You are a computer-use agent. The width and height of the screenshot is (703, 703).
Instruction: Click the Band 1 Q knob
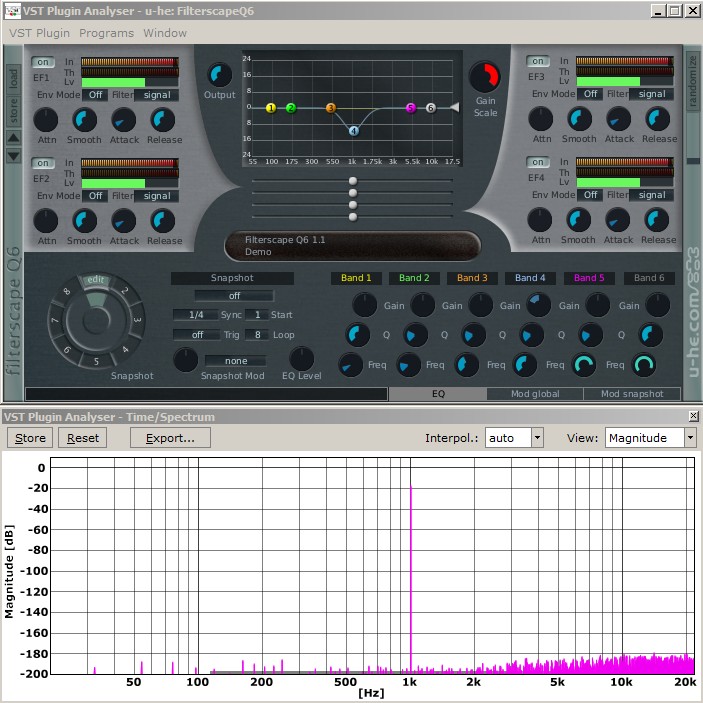click(x=358, y=335)
